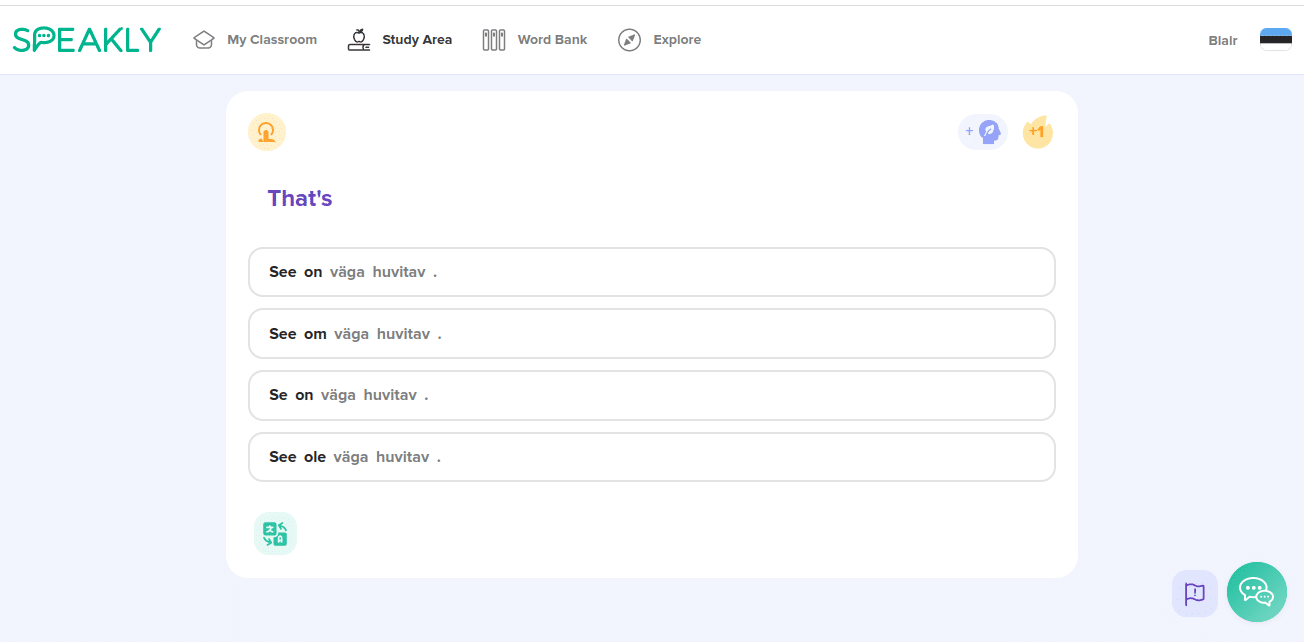Open the Explore tab

click(677, 40)
